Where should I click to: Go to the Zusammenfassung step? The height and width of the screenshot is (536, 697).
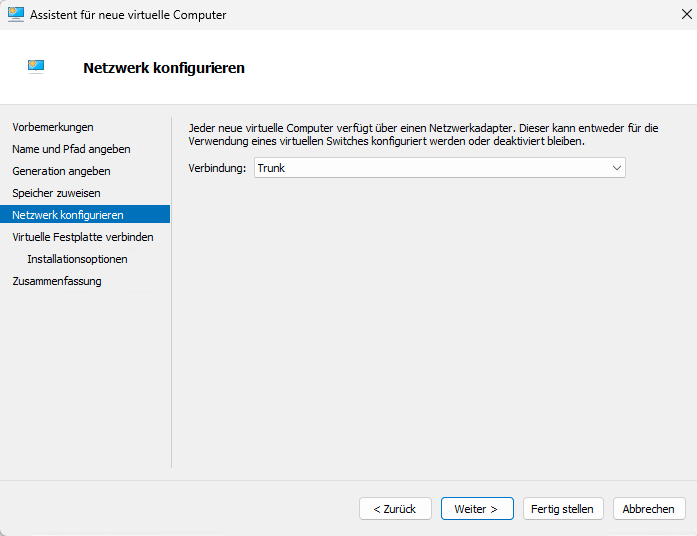tap(57, 281)
